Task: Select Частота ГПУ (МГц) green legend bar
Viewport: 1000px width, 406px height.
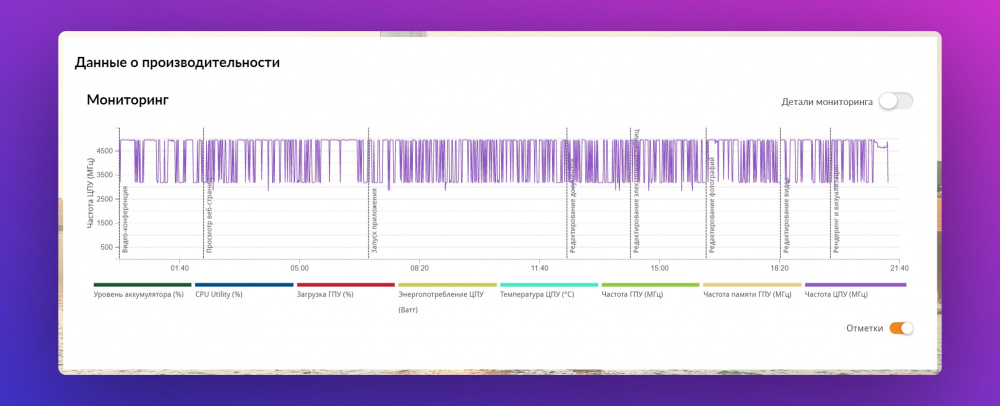Action: [x=651, y=285]
